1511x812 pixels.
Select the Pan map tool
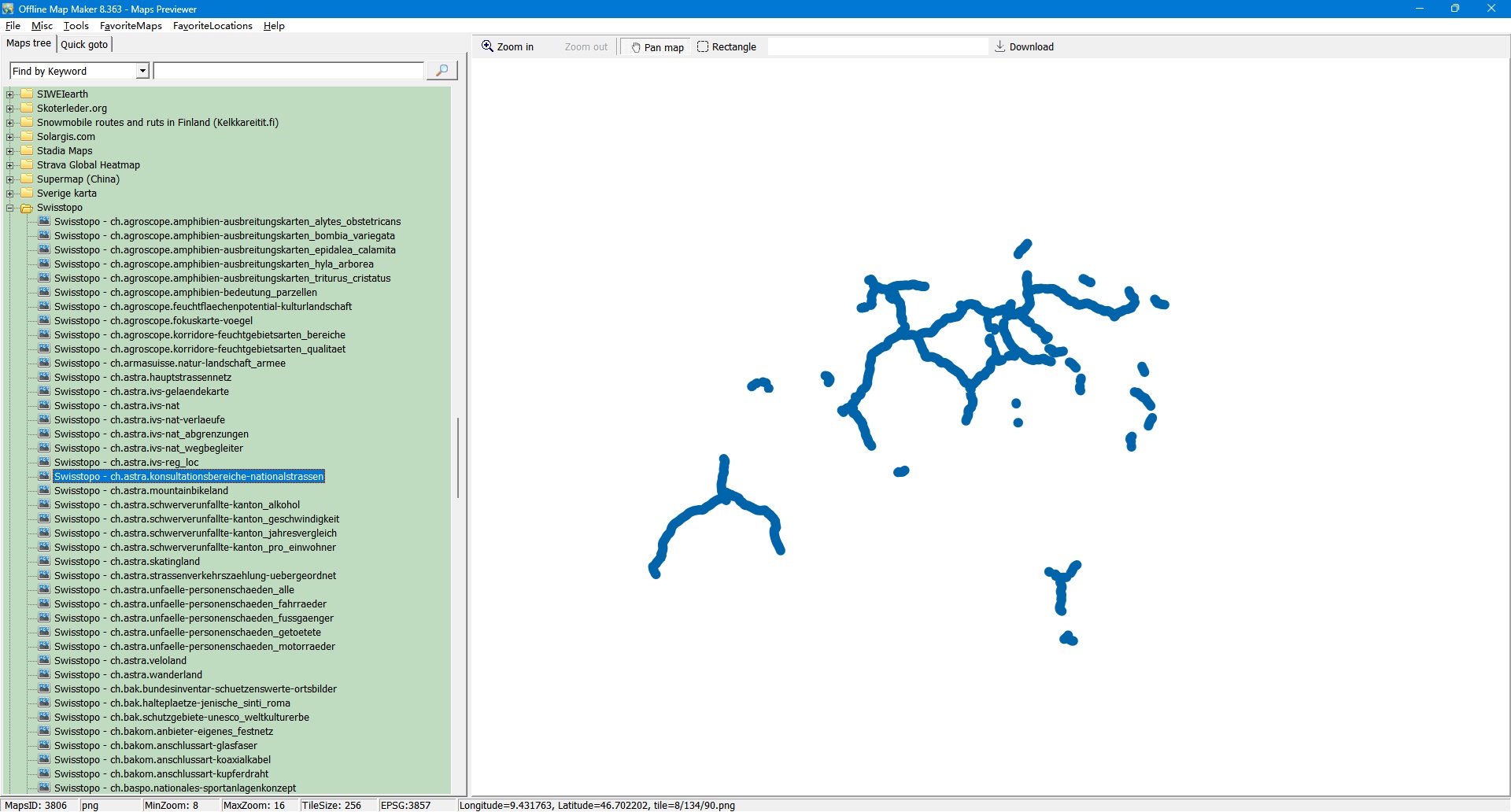point(657,47)
